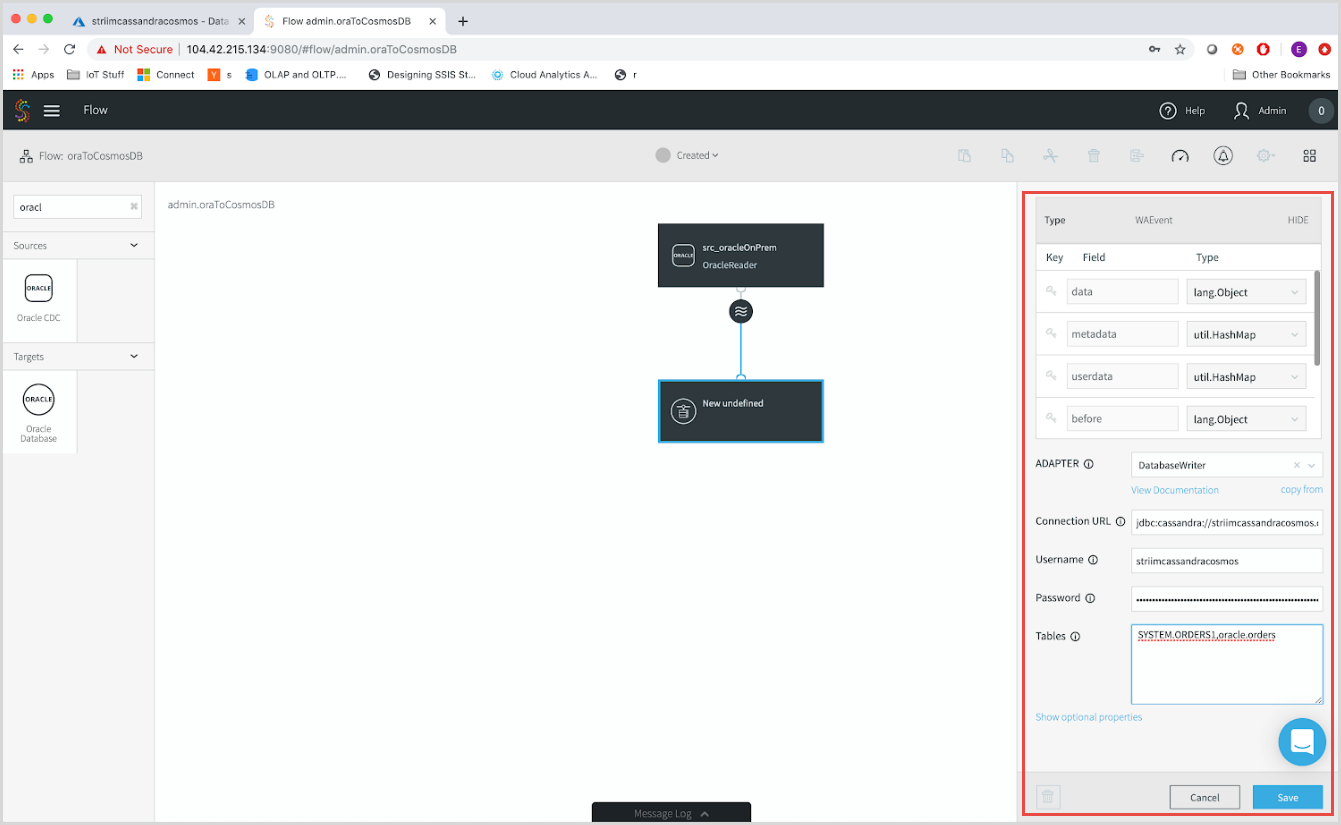1341x825 pixels.
Task: Toggle the key icon for the before field
Action: click(x=1053, y=418)
